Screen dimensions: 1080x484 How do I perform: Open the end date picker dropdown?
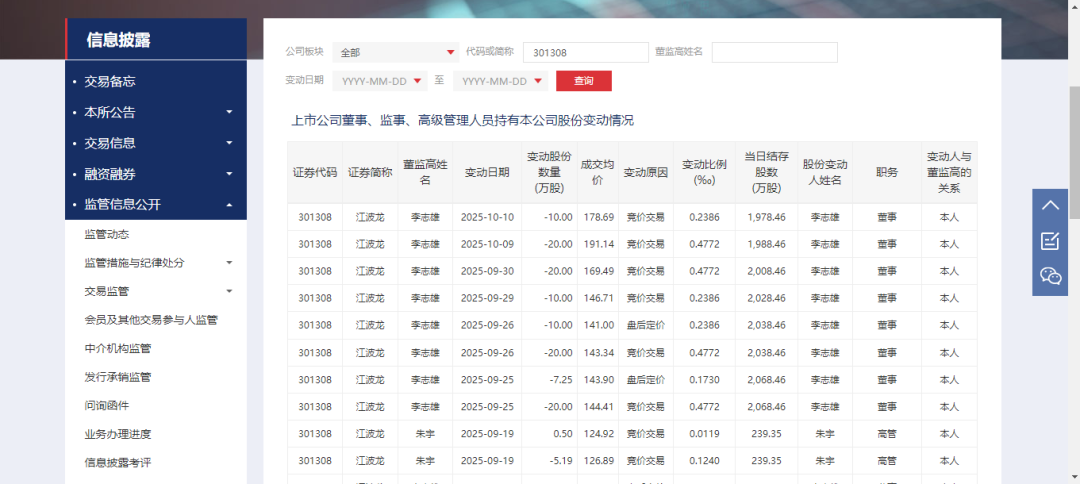tap(500, 81)
